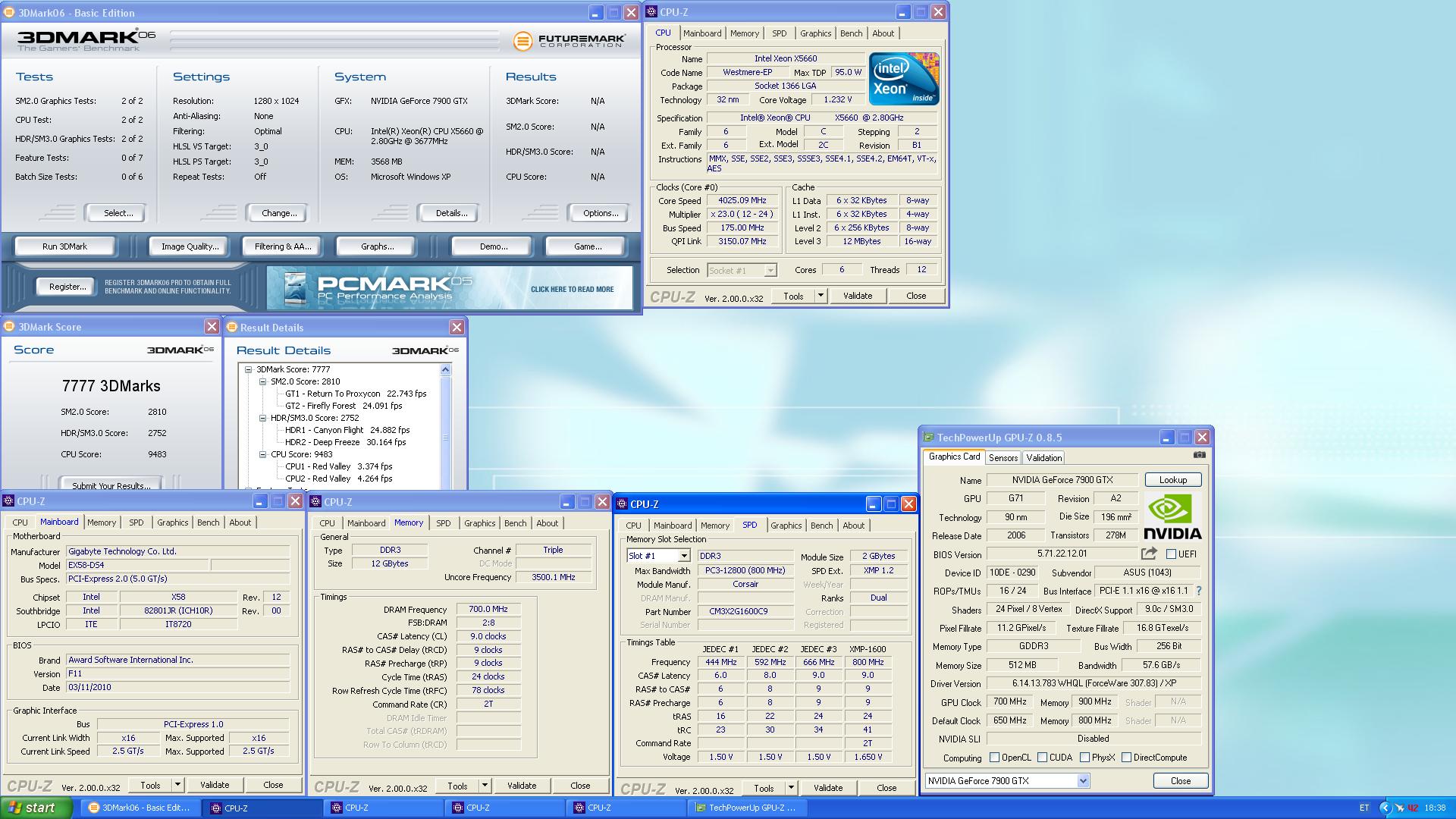Screen dimensions: 1456x819
Task: Click the GPU-Z title bar app icon
Action: (928, 437)
